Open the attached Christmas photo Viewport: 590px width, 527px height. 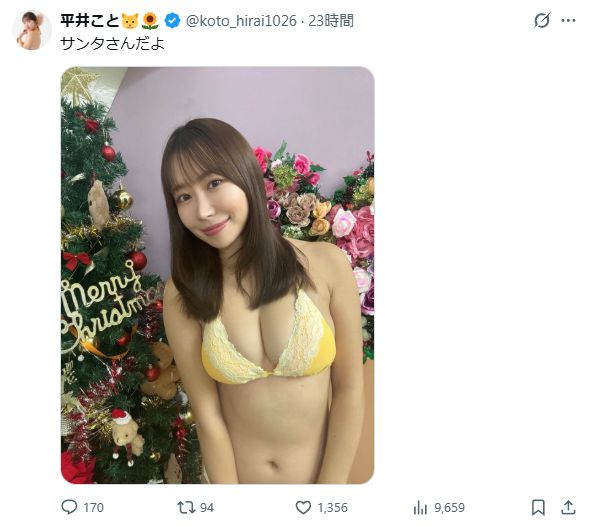pyautogui.click(x=217, y=275)
